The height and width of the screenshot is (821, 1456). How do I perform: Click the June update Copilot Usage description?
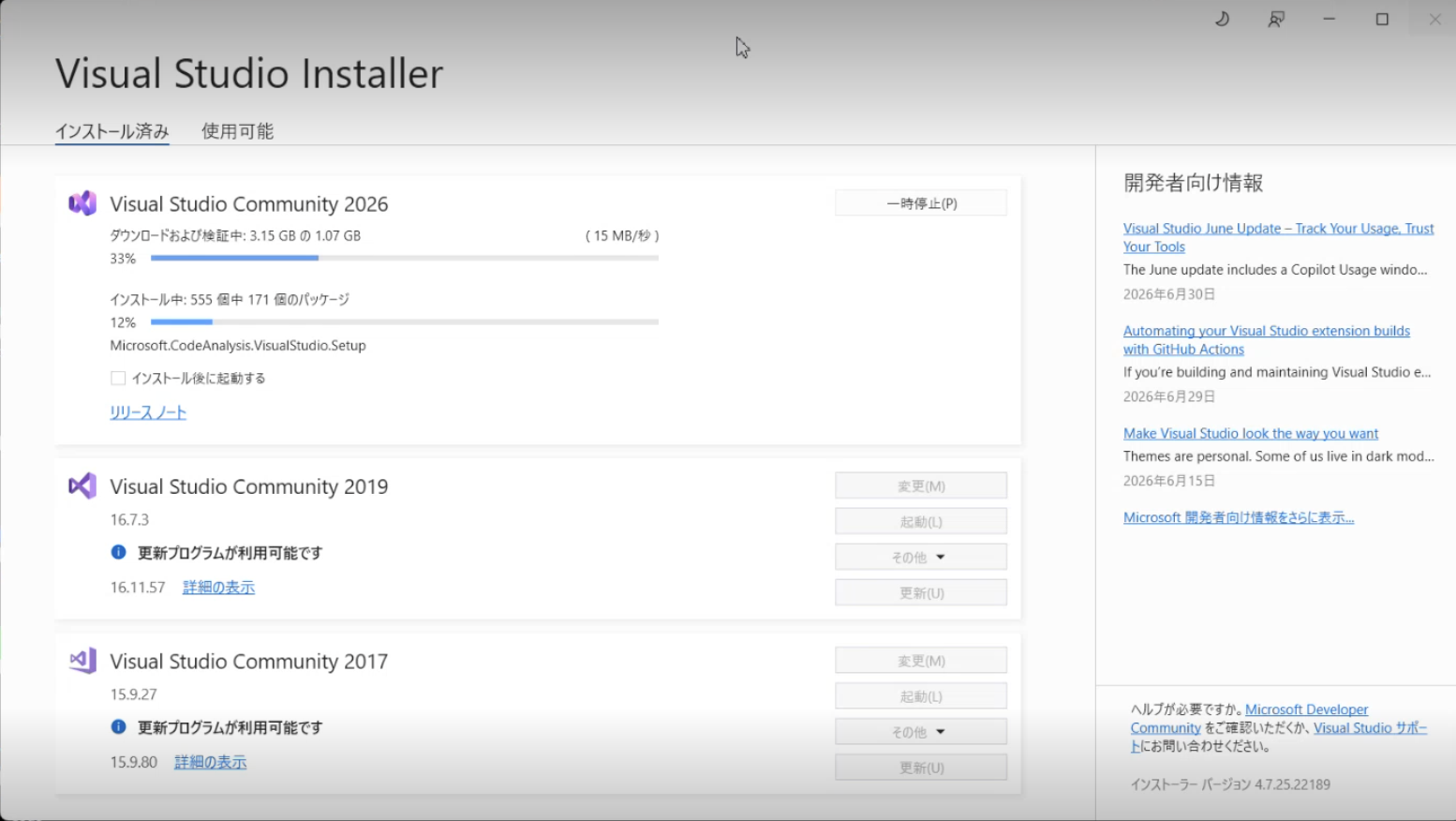[1275, 269]
